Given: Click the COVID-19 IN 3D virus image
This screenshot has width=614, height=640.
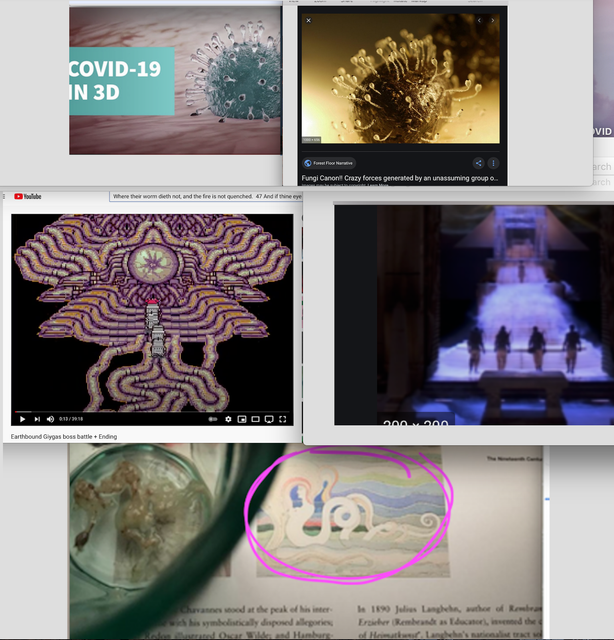Looking at the screenshot, I should coord(176,80).
